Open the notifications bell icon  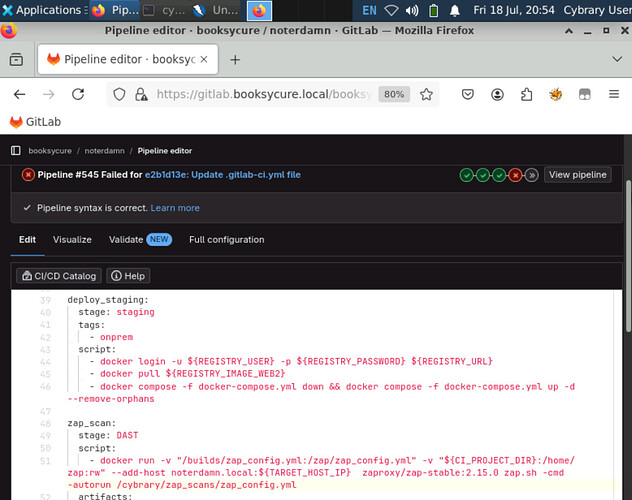(455, 10)
